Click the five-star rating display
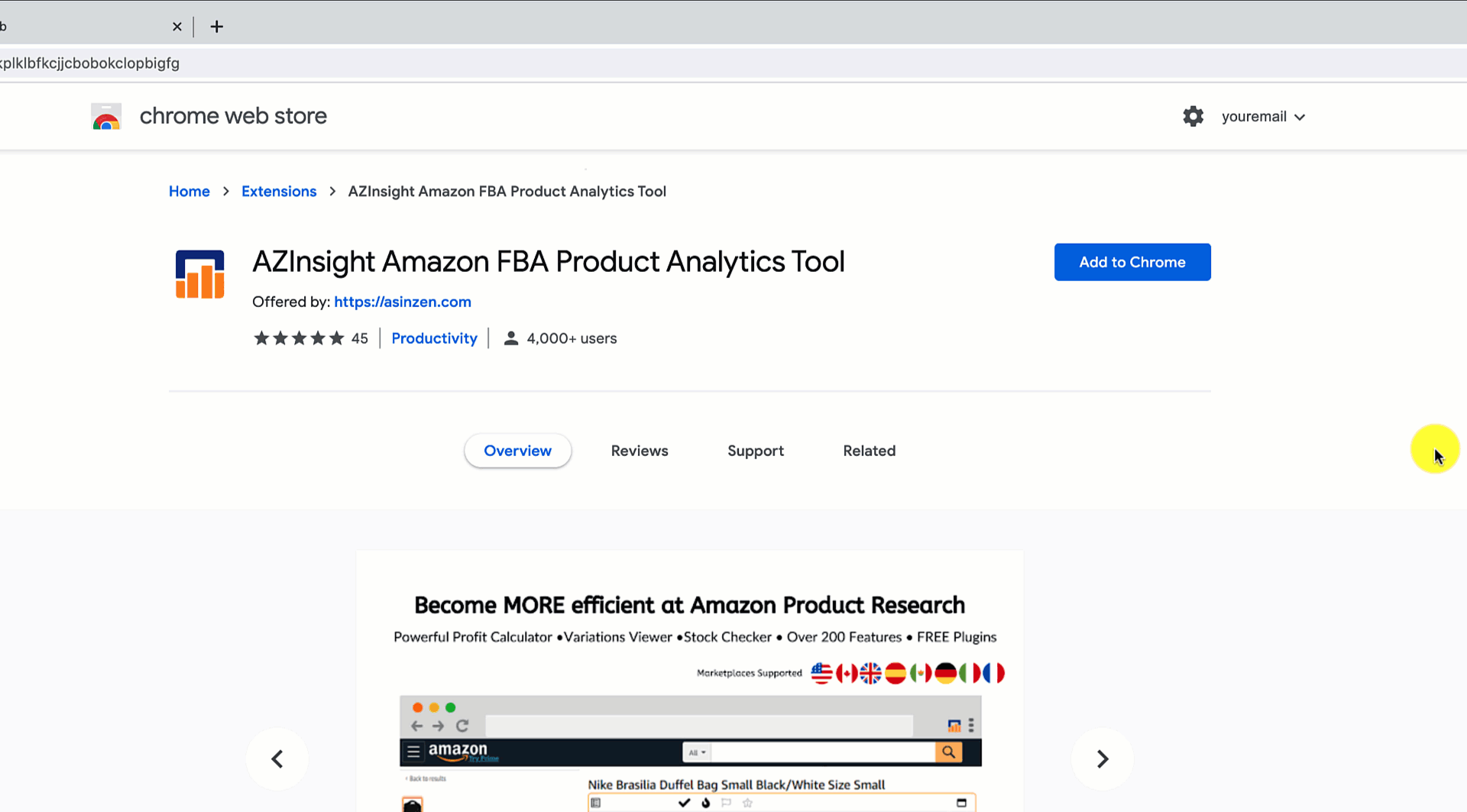1467x812 pixels. click(x=299, y=338)
